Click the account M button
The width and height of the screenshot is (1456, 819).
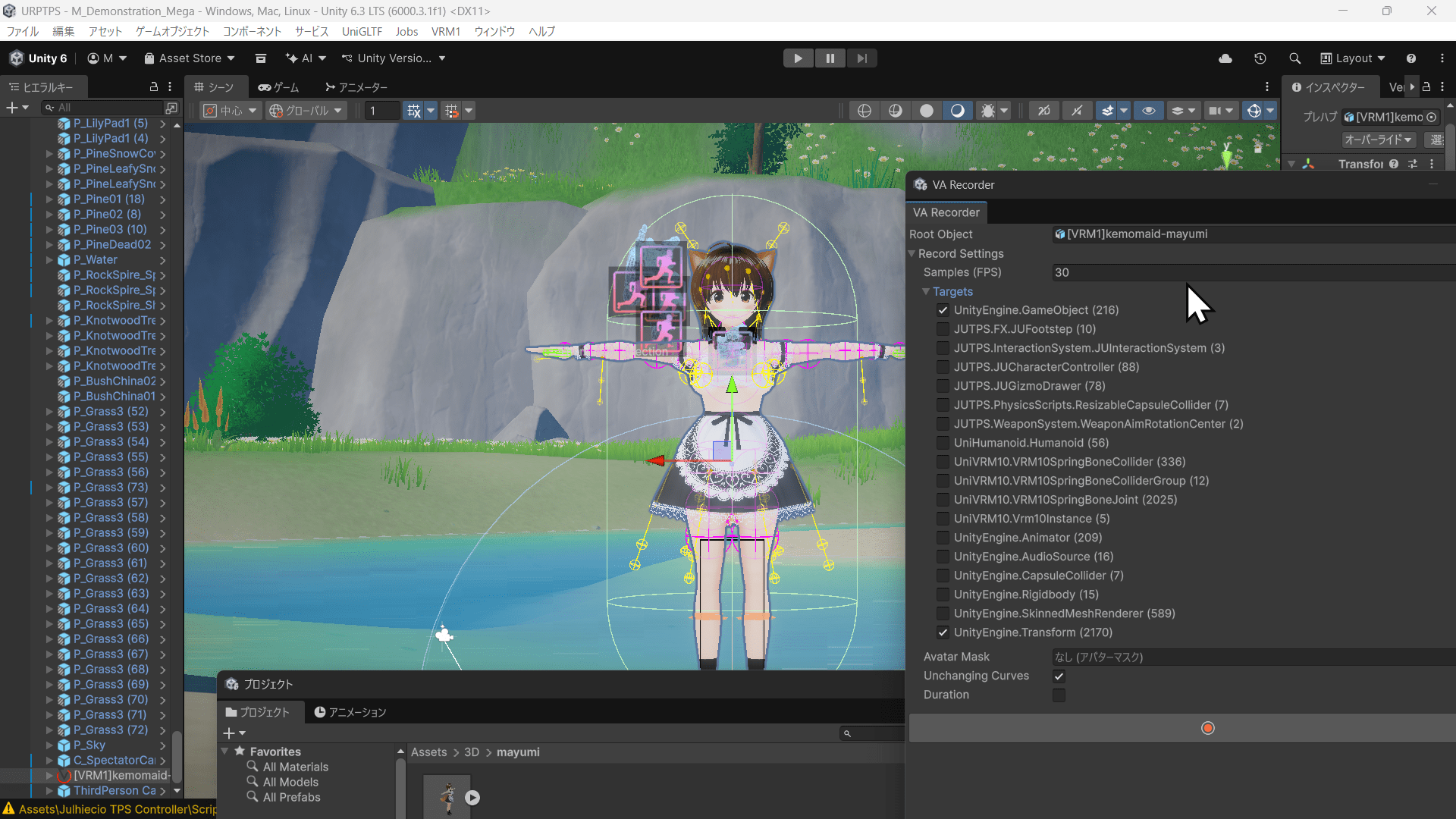[107, 58]
